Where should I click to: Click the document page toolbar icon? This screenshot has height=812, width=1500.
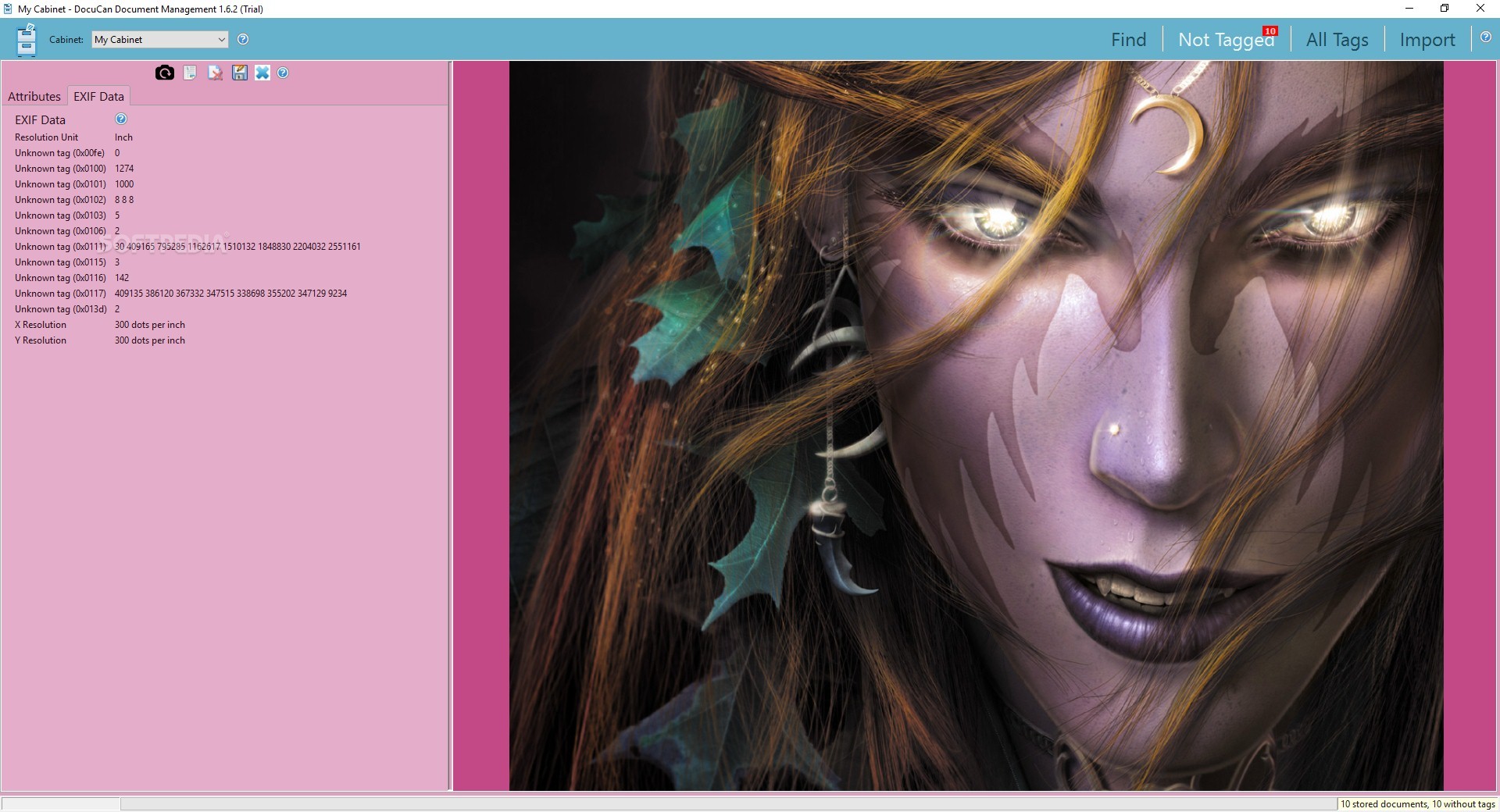coord(190,73)
